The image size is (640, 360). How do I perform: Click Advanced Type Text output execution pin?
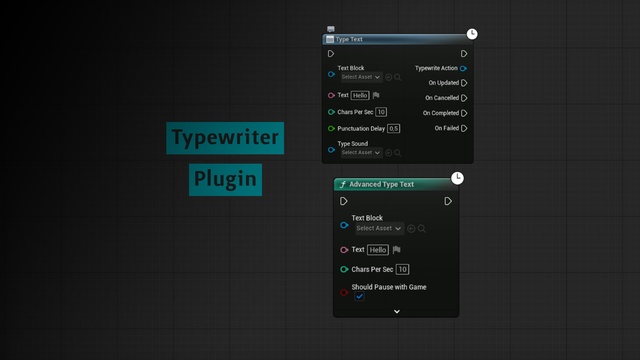448,201
